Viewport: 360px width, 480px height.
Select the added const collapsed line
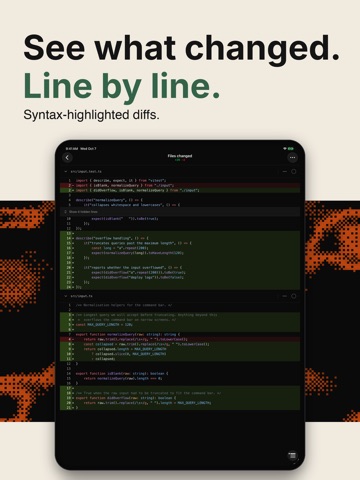[x=180, y=344]
